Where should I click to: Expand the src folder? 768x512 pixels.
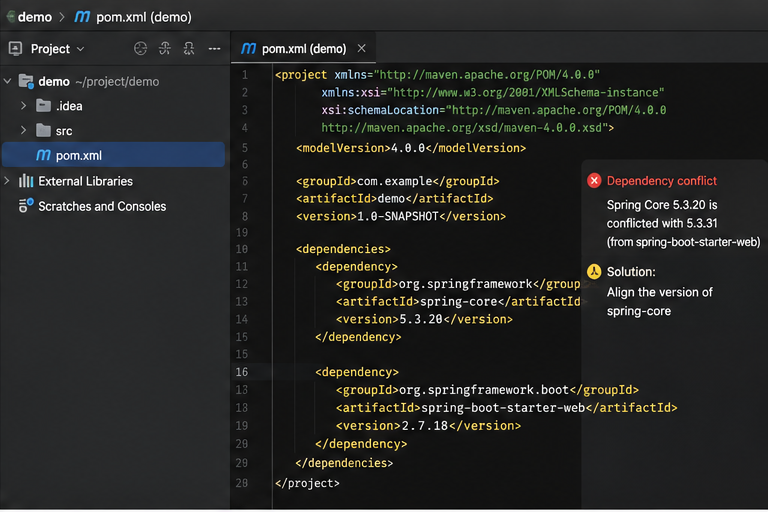point(23,130)
